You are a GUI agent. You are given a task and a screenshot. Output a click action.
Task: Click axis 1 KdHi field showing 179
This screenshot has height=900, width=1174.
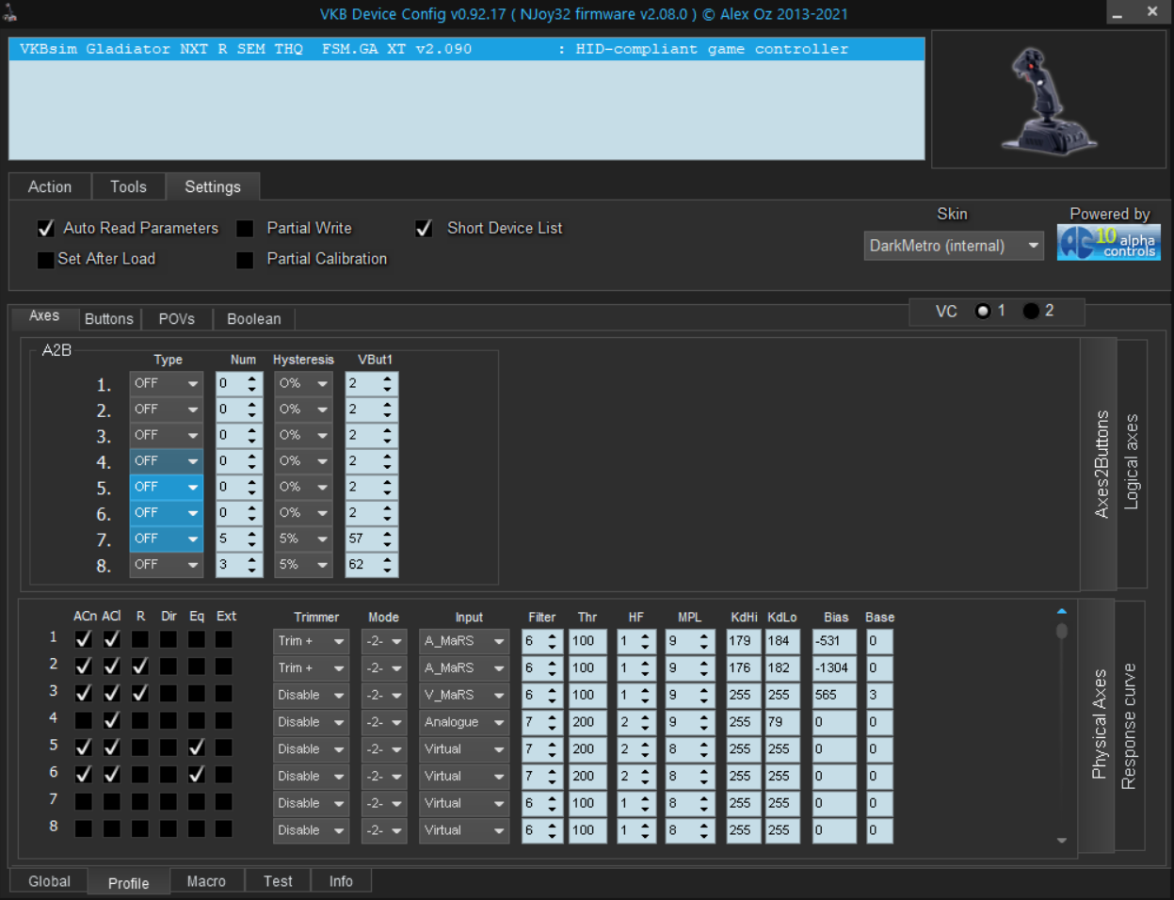pos(743,641)
